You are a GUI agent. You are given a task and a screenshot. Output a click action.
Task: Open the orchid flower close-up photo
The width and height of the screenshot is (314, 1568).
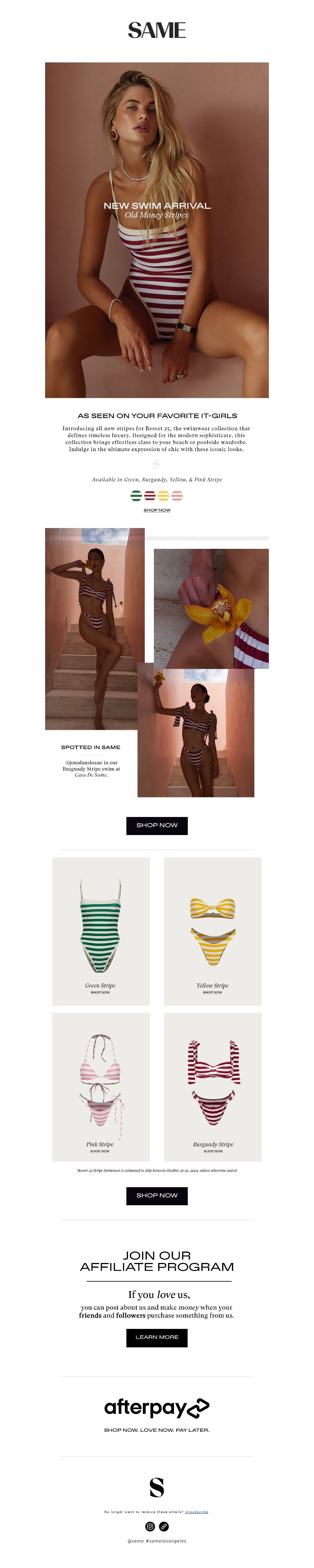[211, 609]
